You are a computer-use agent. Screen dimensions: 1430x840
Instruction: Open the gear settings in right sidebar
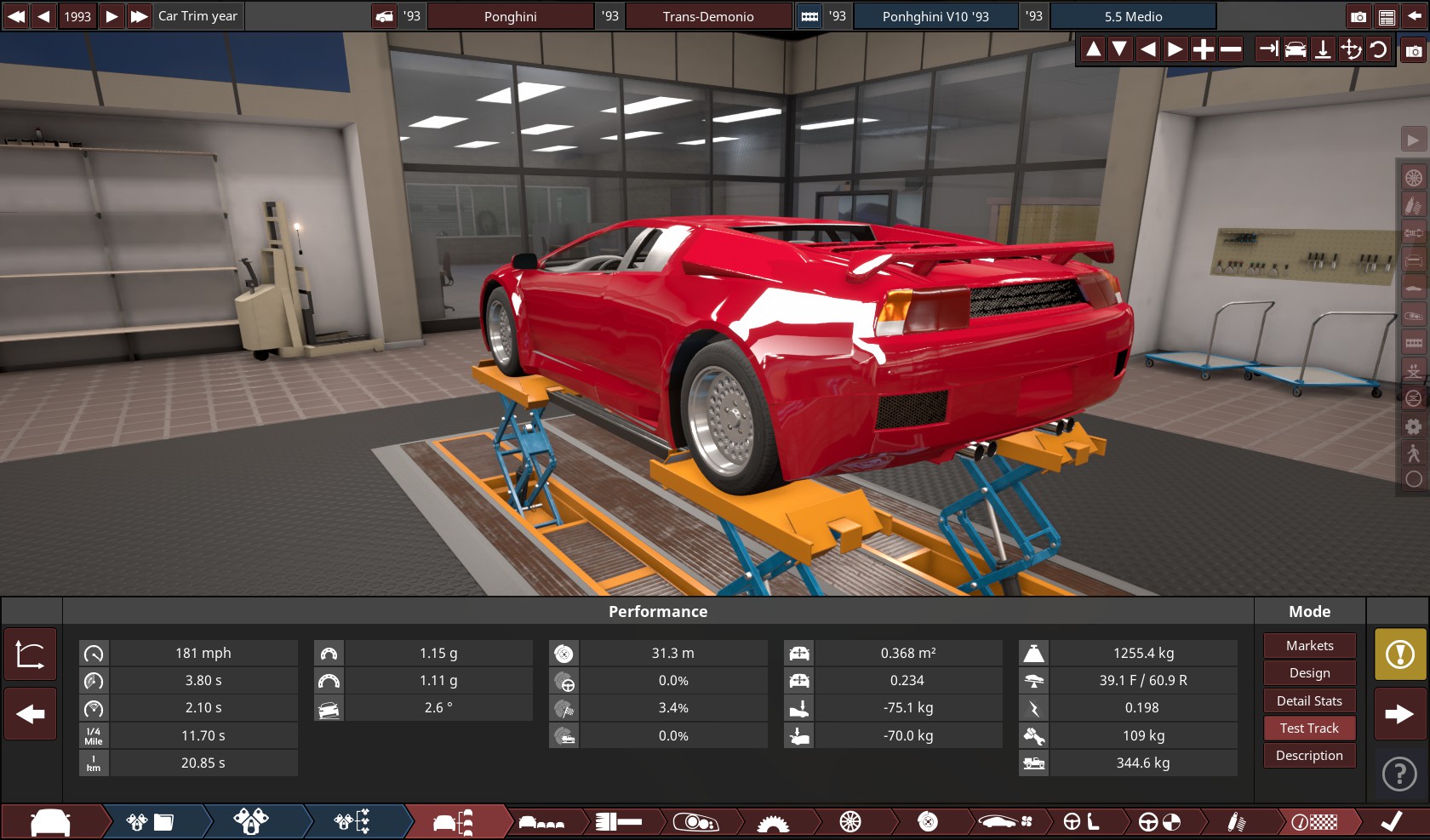click(x=1414, y=426)
